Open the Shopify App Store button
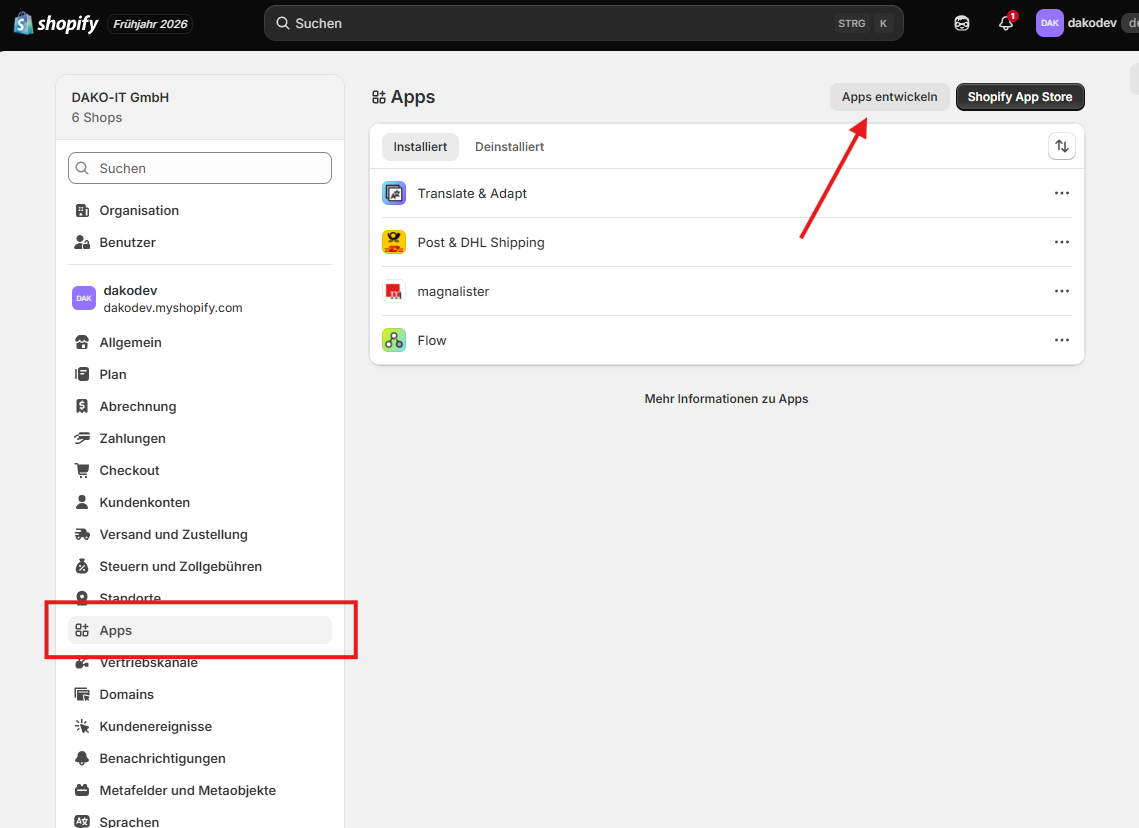The width and height of the screenshot is (1139, 828). tap(1020, 97)
